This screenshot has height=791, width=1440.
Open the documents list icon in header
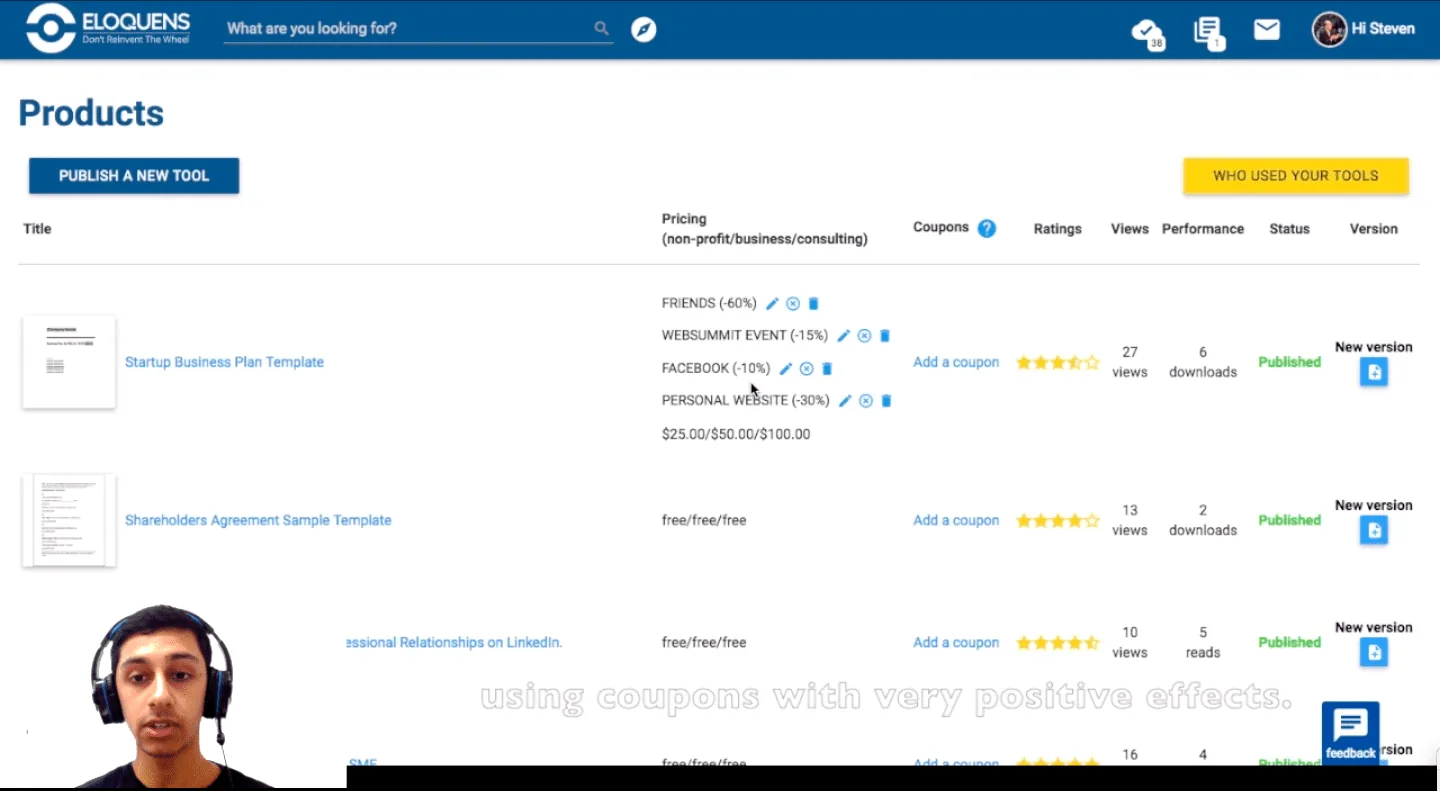tap(1209, 32)
